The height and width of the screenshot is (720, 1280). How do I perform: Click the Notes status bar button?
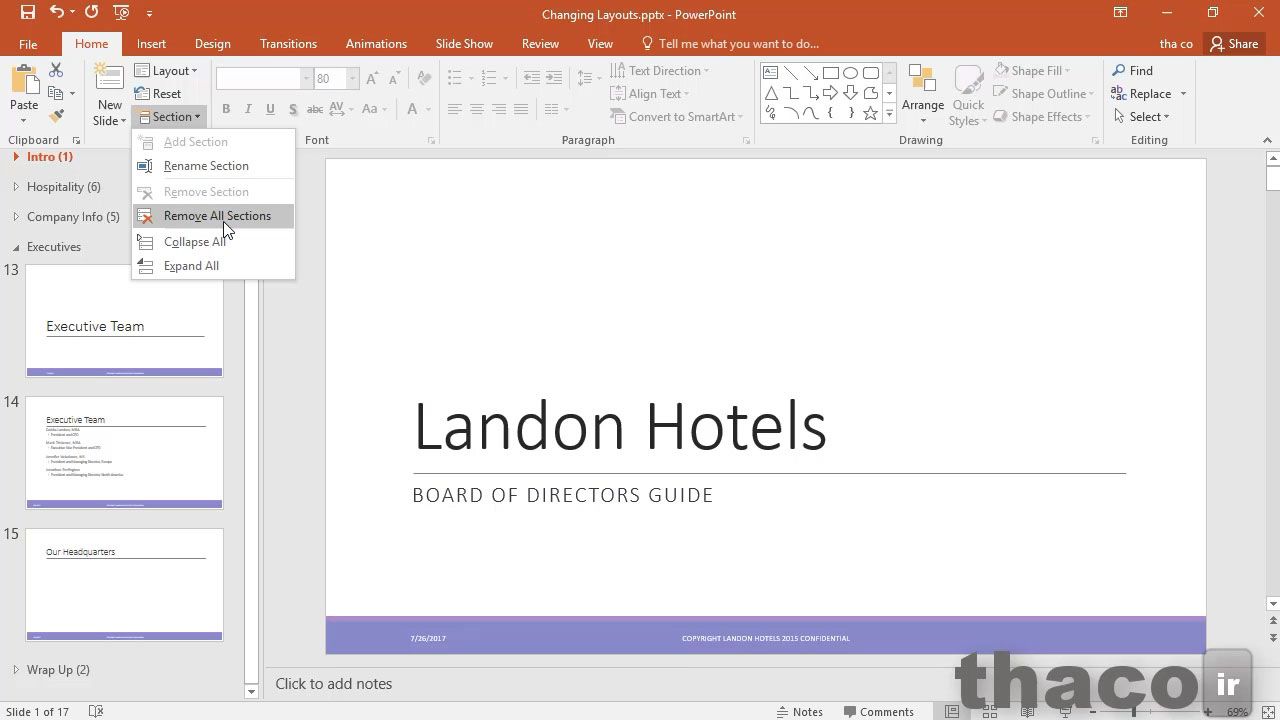pyautogui.click(x=800, y=711)
